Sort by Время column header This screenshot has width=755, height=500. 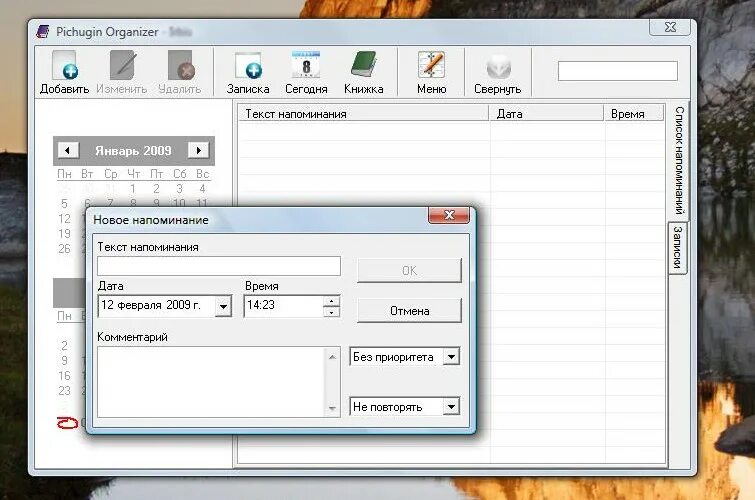pyautogui.click(x=634, y=114)
